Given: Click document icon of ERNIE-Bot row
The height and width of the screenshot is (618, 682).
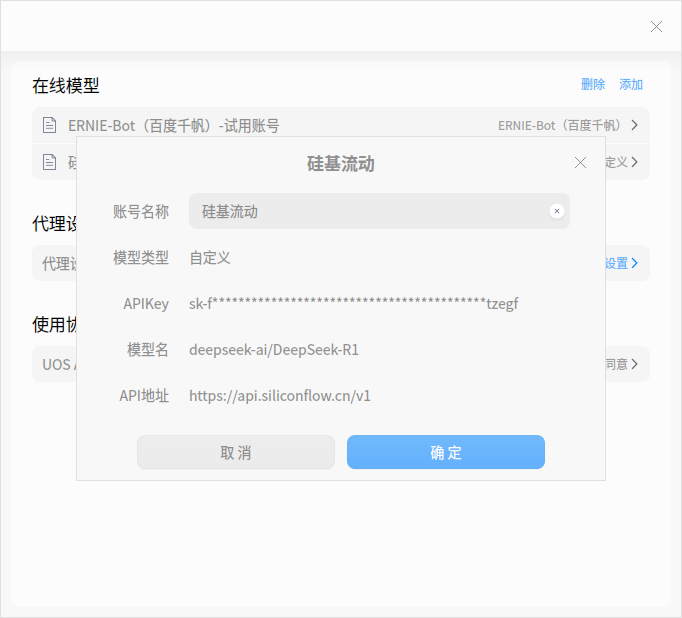Looking at the screenshot, I should [50, 125].
